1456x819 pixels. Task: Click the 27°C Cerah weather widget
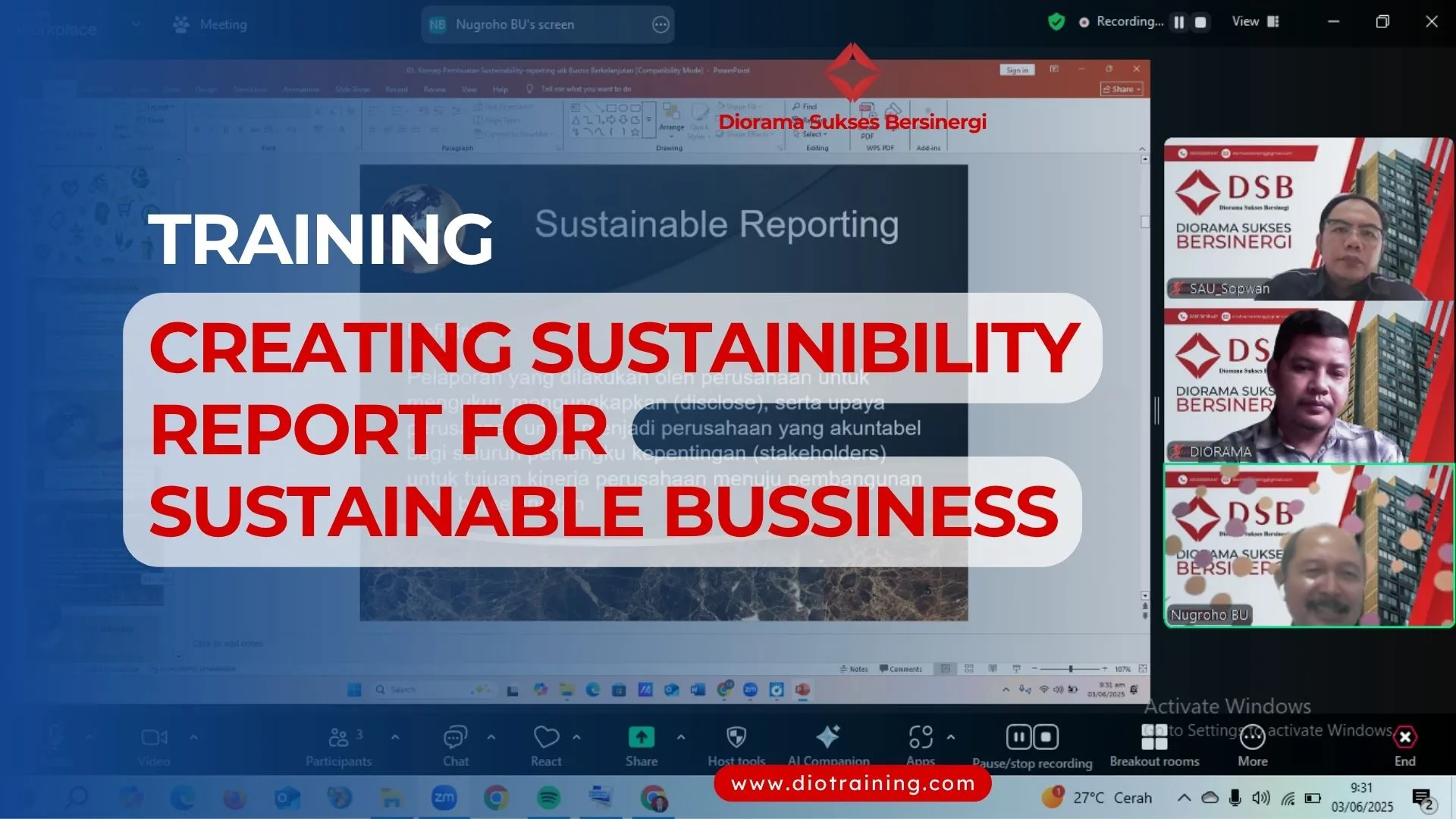[1097, 798]
